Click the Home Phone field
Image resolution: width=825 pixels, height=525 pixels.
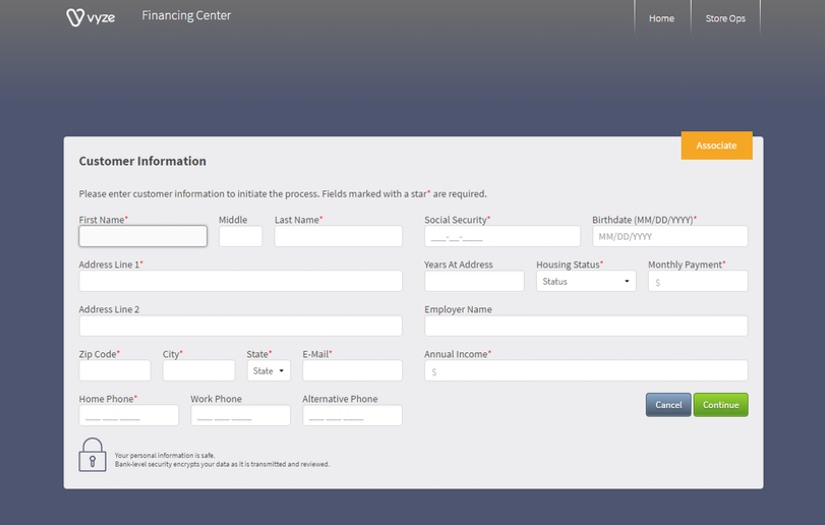click(128, 415)
